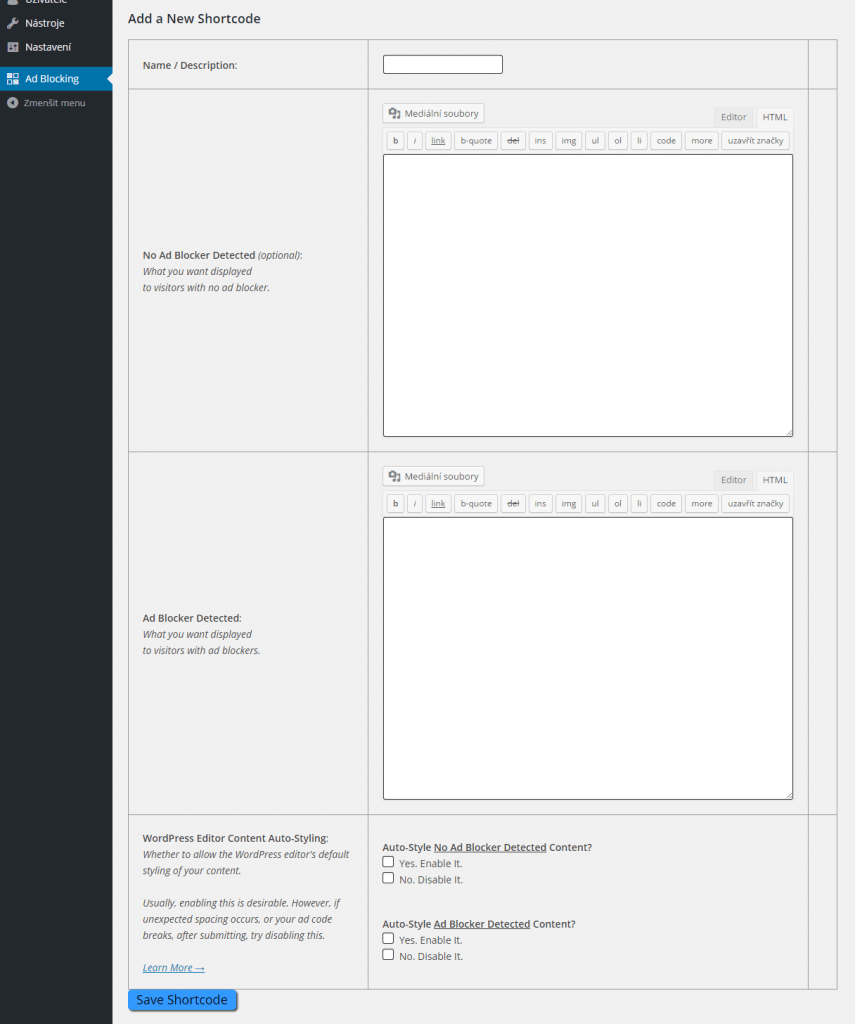
Task: Insert ins tag in Ad Blocker Detected editor
Action: click(x=540, y=504)
